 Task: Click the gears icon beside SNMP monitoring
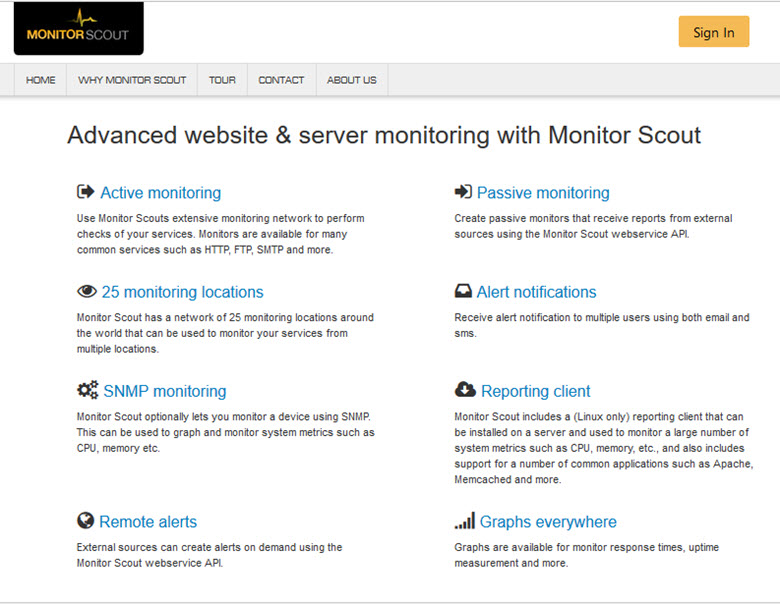coord(88,390)
